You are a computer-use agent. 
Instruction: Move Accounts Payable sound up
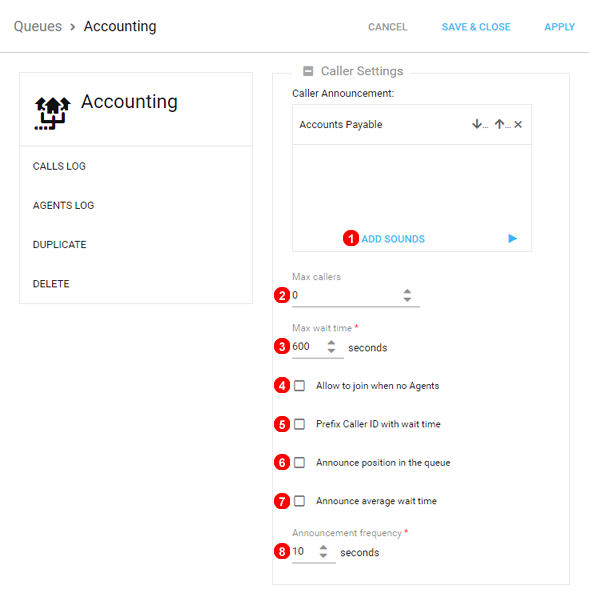[x=502, y=124]
